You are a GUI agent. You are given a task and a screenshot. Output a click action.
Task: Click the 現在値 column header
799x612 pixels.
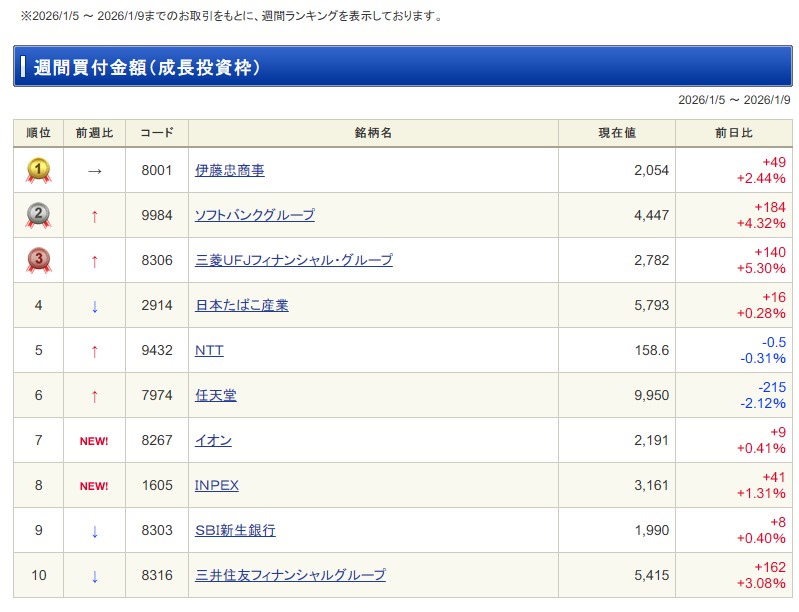pos(617,133)
